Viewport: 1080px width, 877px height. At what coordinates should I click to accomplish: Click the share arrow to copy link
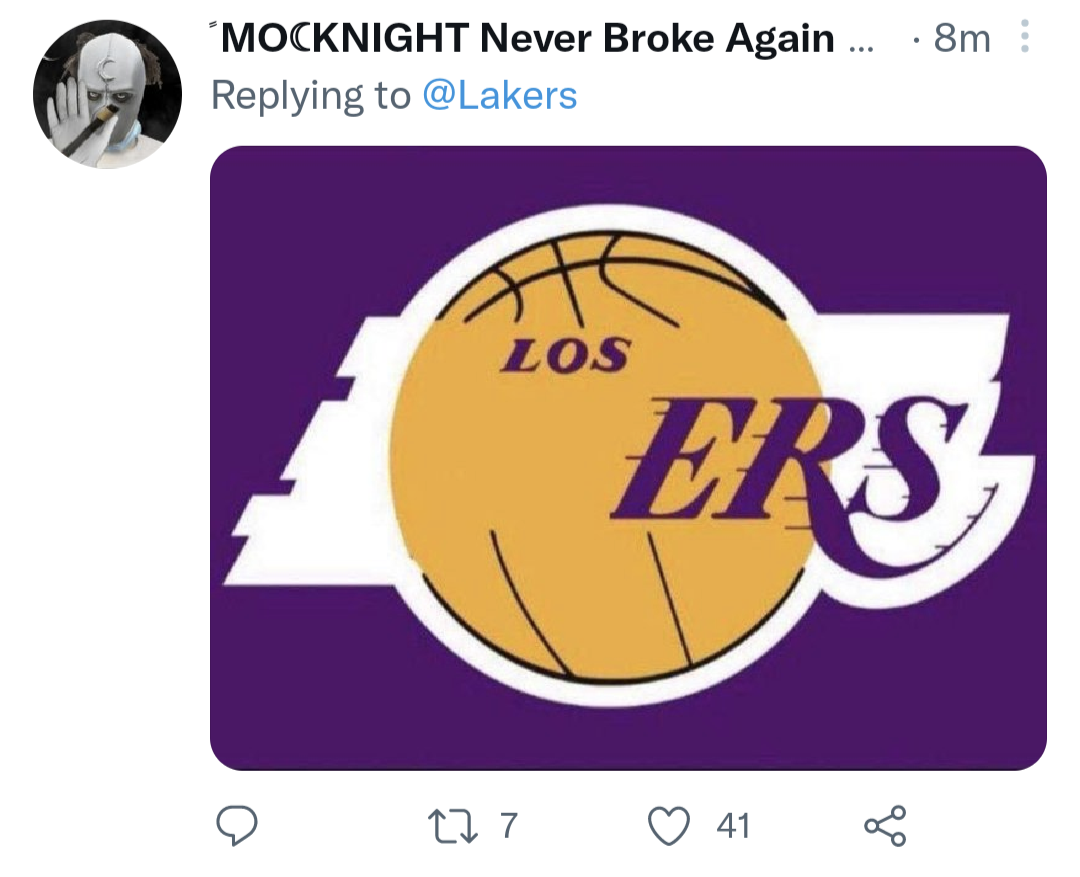tap(884, 826)
